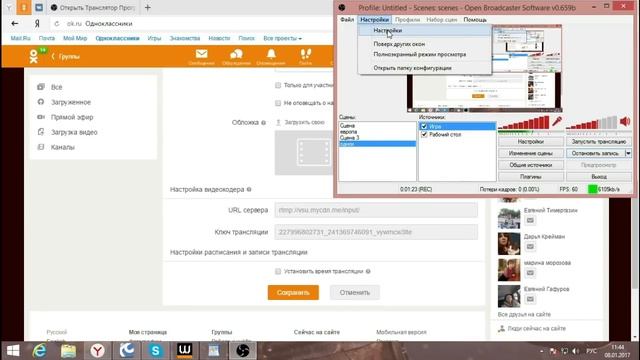640x360 pixels.
Task: Click the Изменение сцены button
Action: coord(531,153)
